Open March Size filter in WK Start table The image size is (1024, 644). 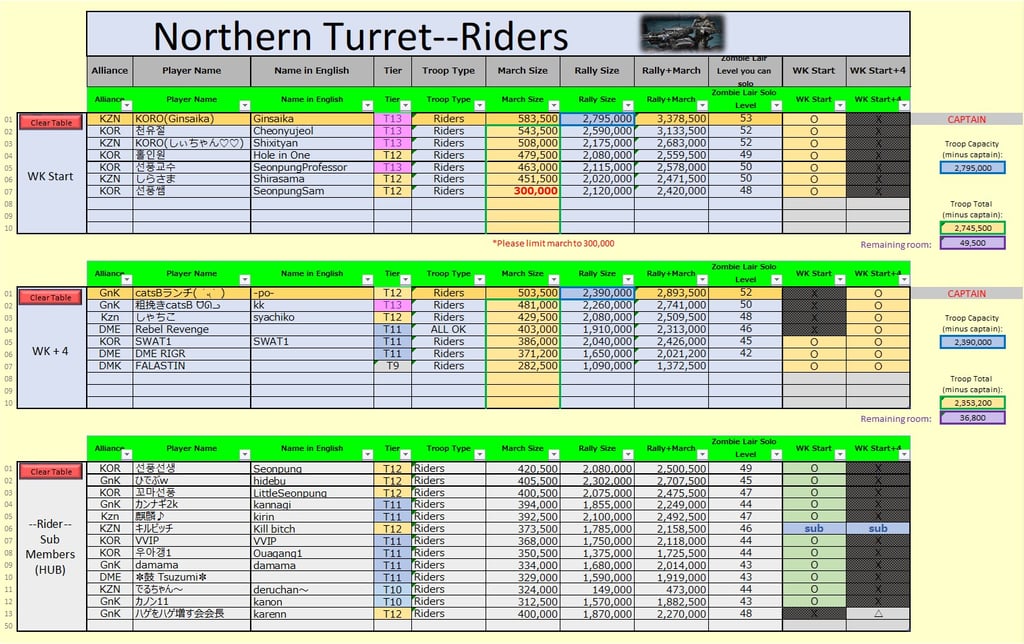(554, 105)
